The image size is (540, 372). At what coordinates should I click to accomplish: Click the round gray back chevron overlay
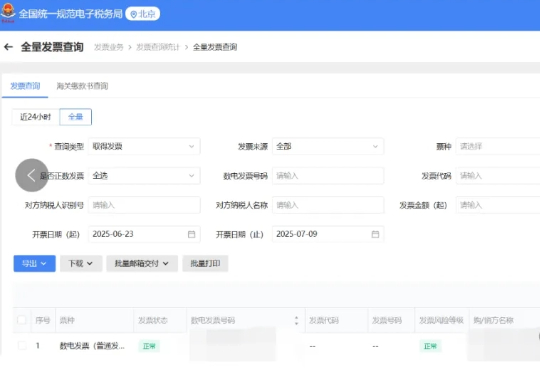32,175
